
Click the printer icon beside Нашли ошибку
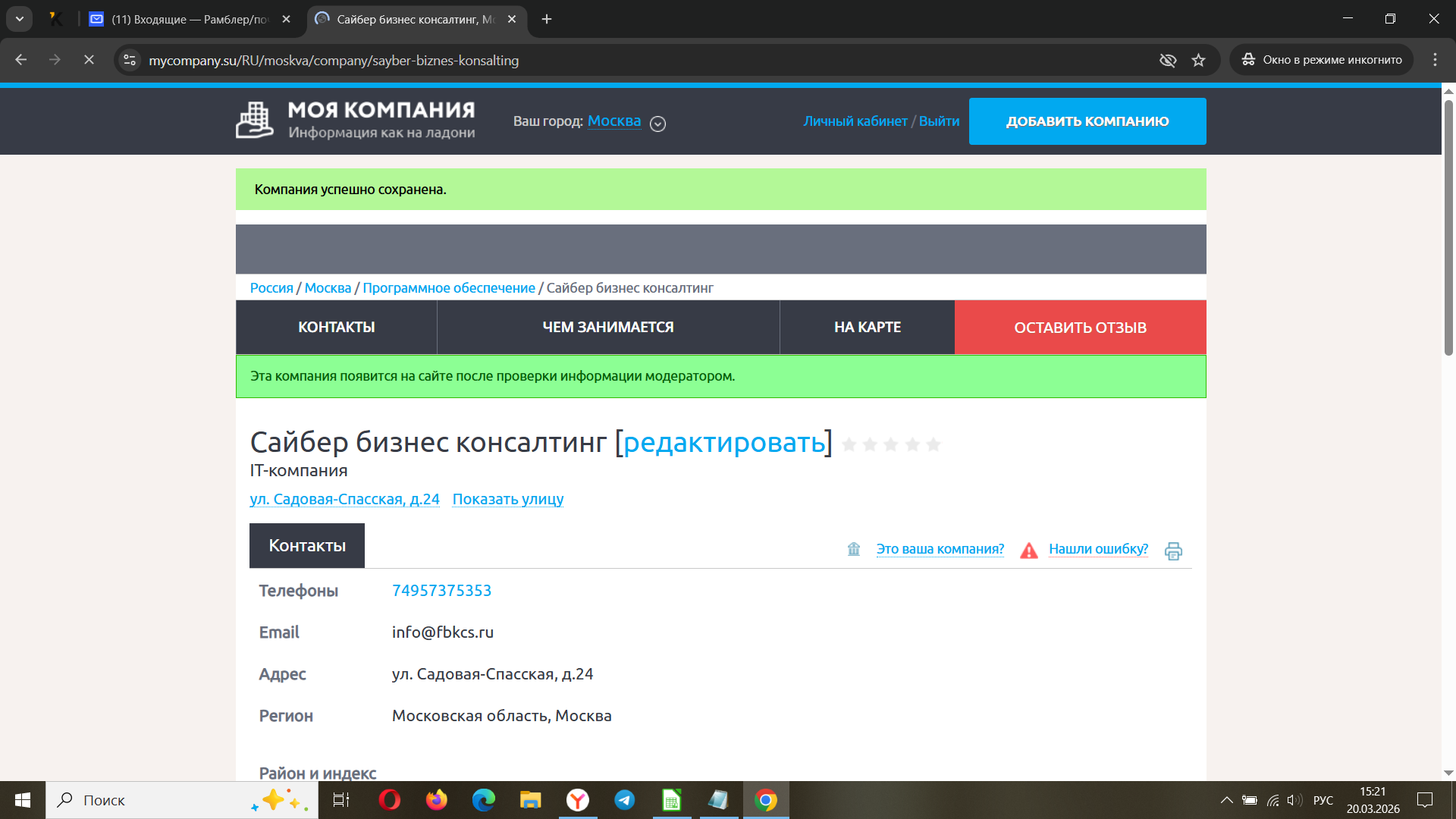point(1173,551)
